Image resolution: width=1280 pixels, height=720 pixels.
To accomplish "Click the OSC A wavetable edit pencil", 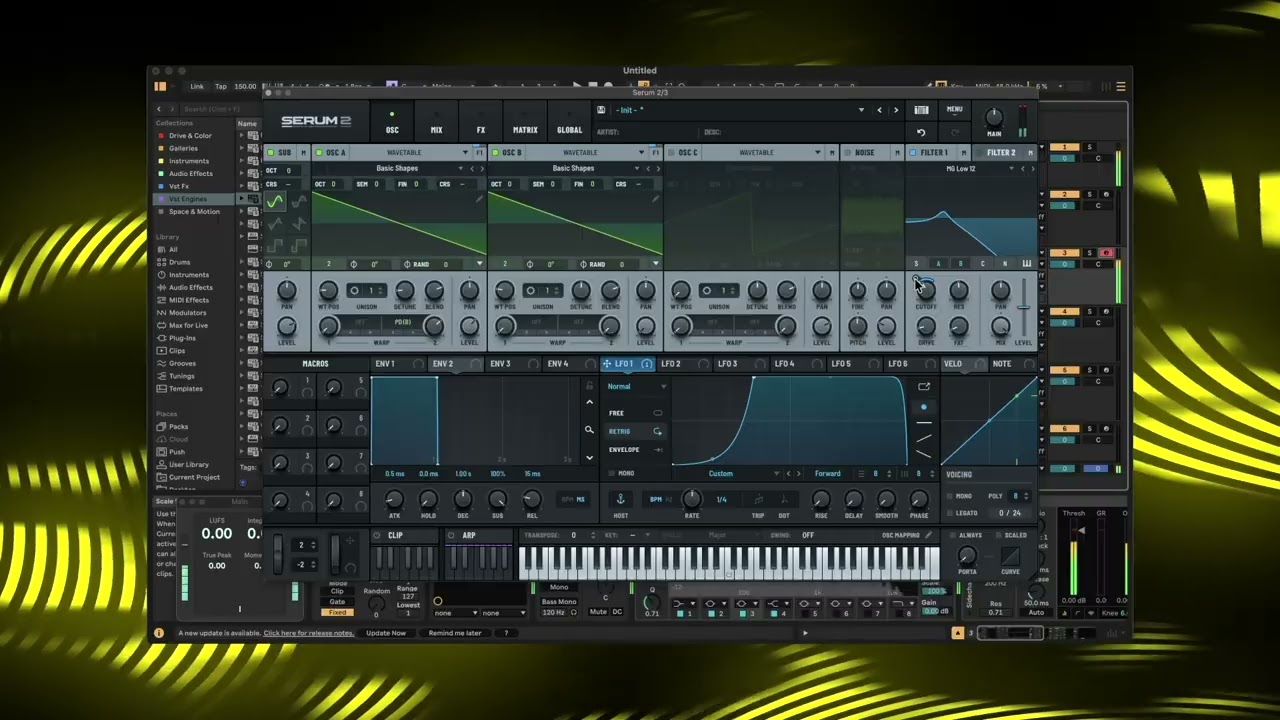I will pyautogui.click(x=480, y=198).
